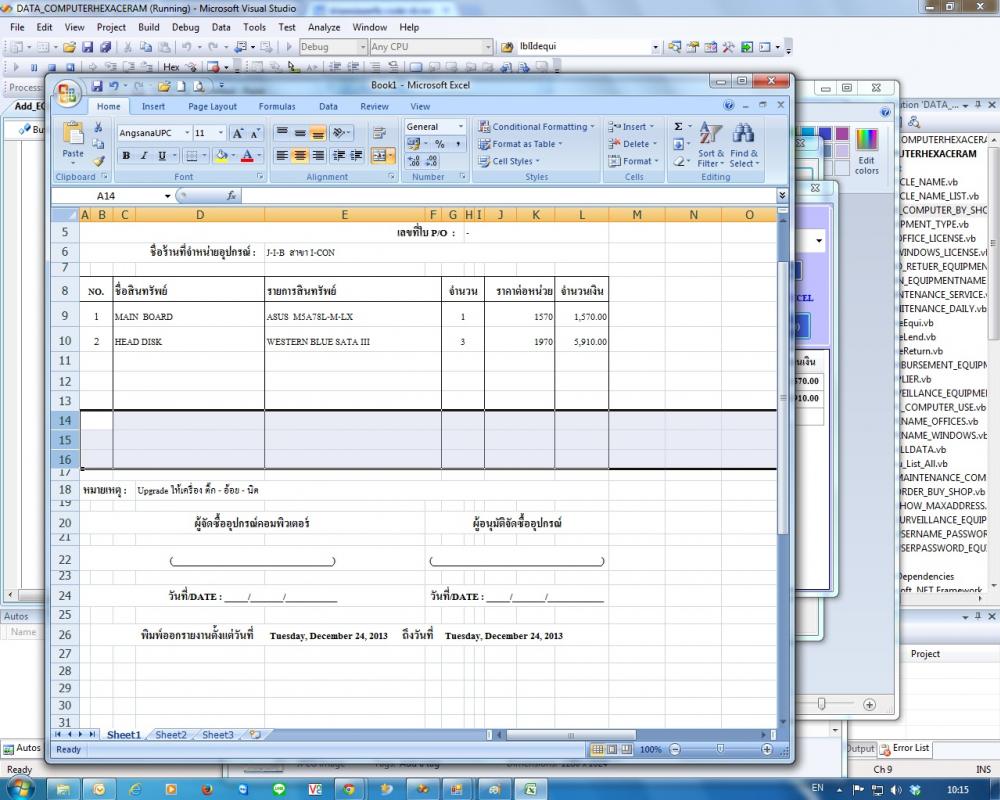Click the Wrap Text icon

(379, 133)
